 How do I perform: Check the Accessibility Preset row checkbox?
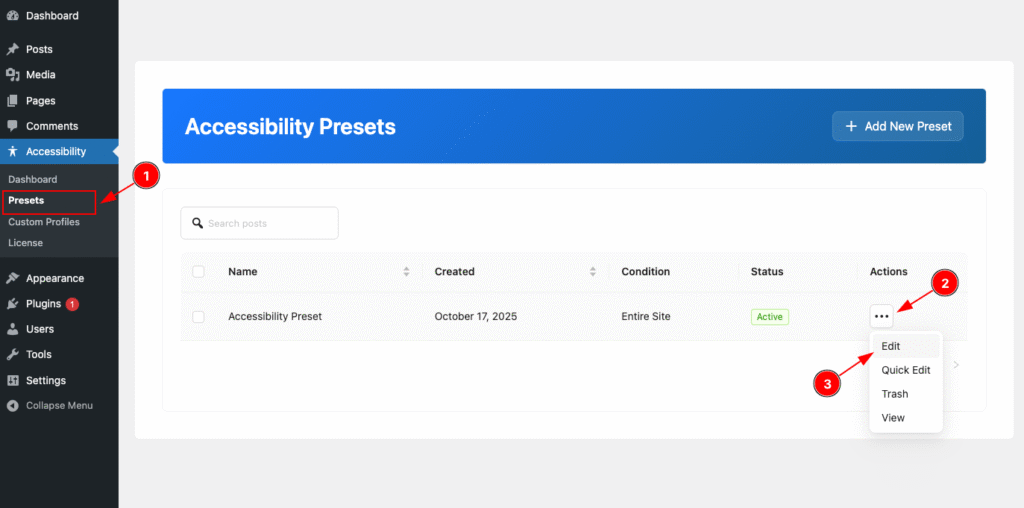pyautogui.click(x=198, y=317)
